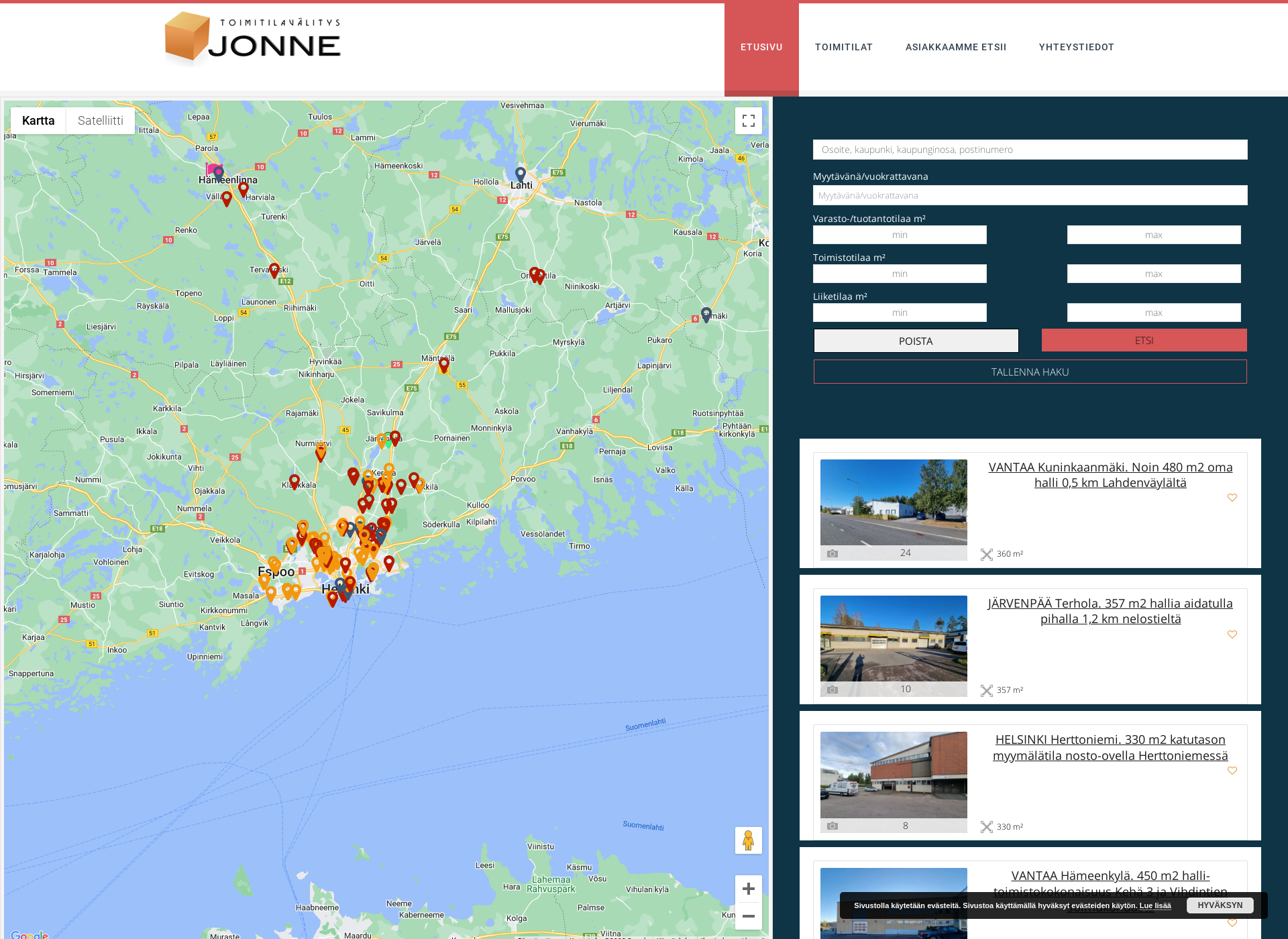Toggle fullscreen map view
The height and width of the screenshot is (939, 1288).
(749, 121)
